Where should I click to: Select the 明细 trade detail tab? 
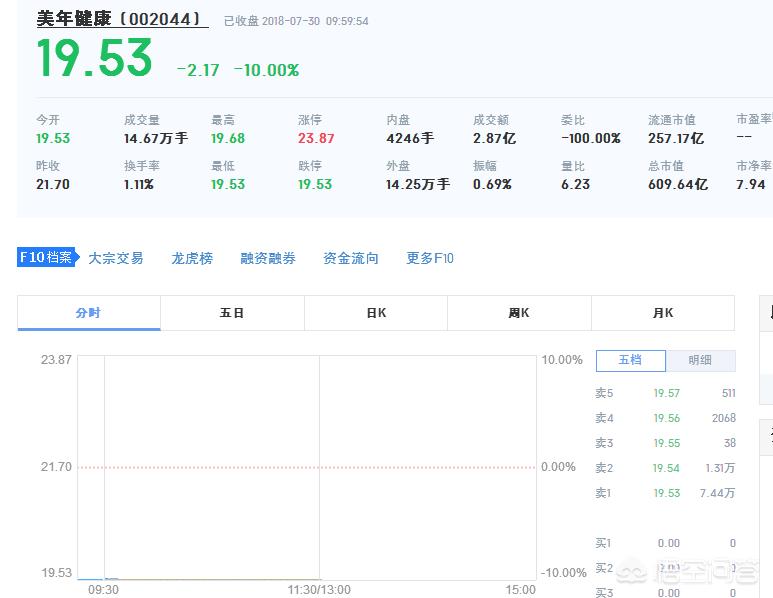click(700, 360)
